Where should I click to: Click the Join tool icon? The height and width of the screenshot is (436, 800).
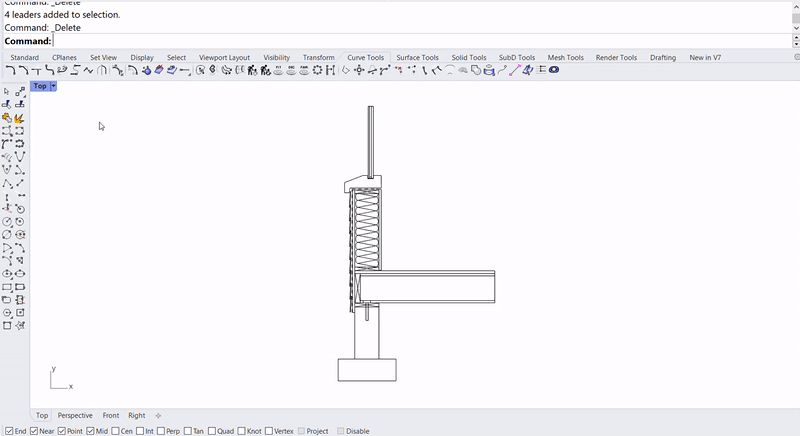(7, 118)
